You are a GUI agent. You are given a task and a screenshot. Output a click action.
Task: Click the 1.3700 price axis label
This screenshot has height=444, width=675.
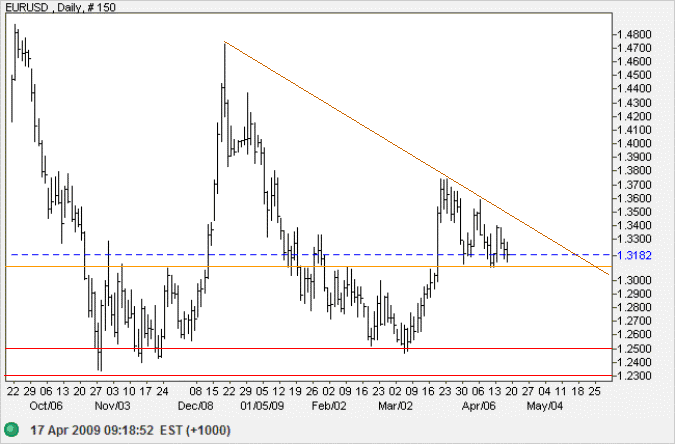[635, 184]
